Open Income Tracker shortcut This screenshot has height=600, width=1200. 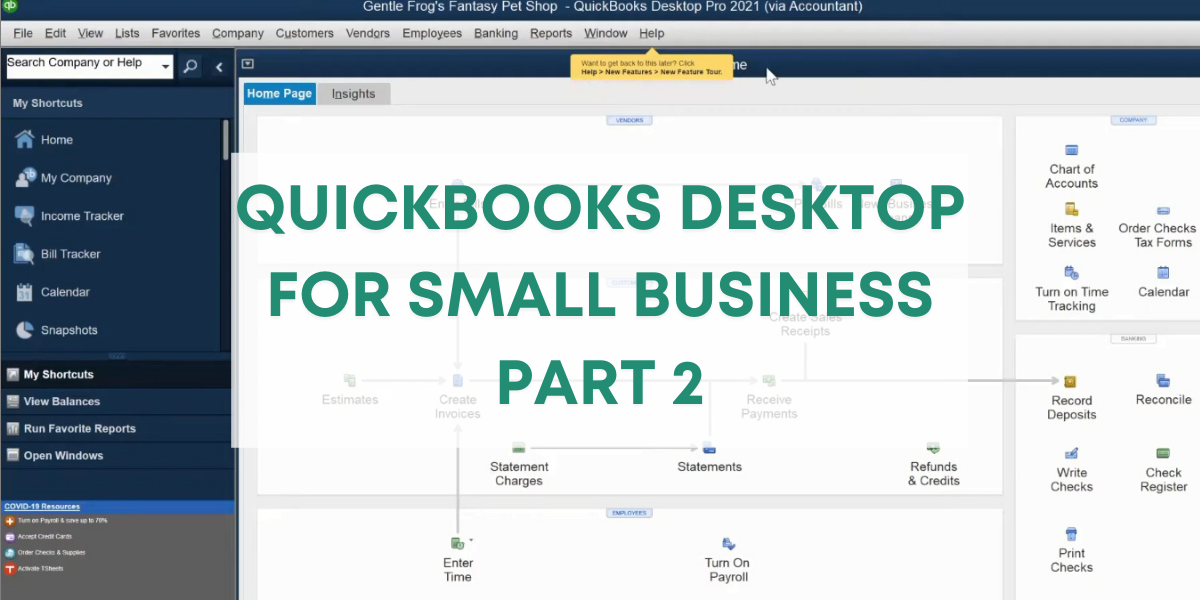[69, 216]
